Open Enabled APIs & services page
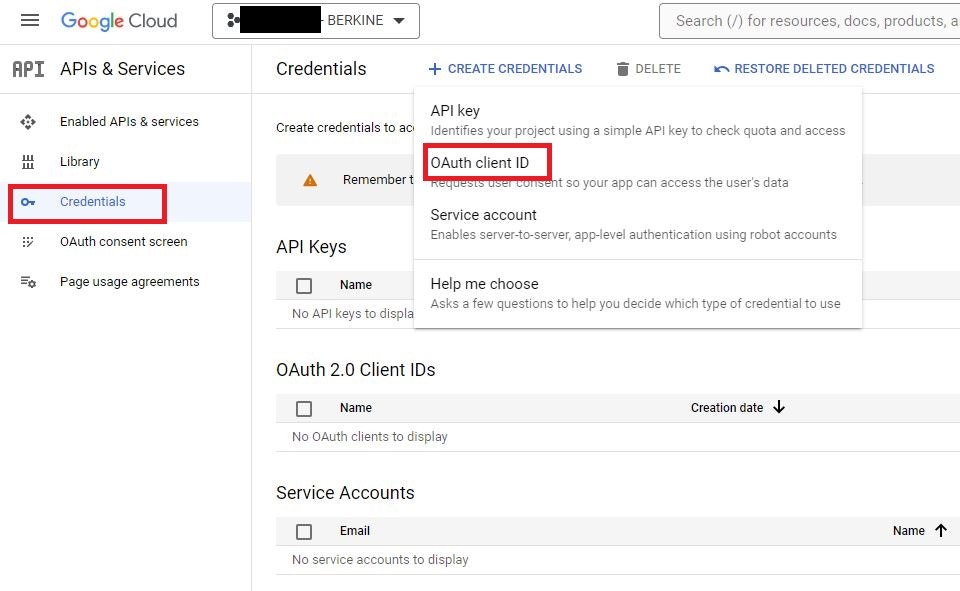This screenshot has width=960, height=591. coord(129,121)
